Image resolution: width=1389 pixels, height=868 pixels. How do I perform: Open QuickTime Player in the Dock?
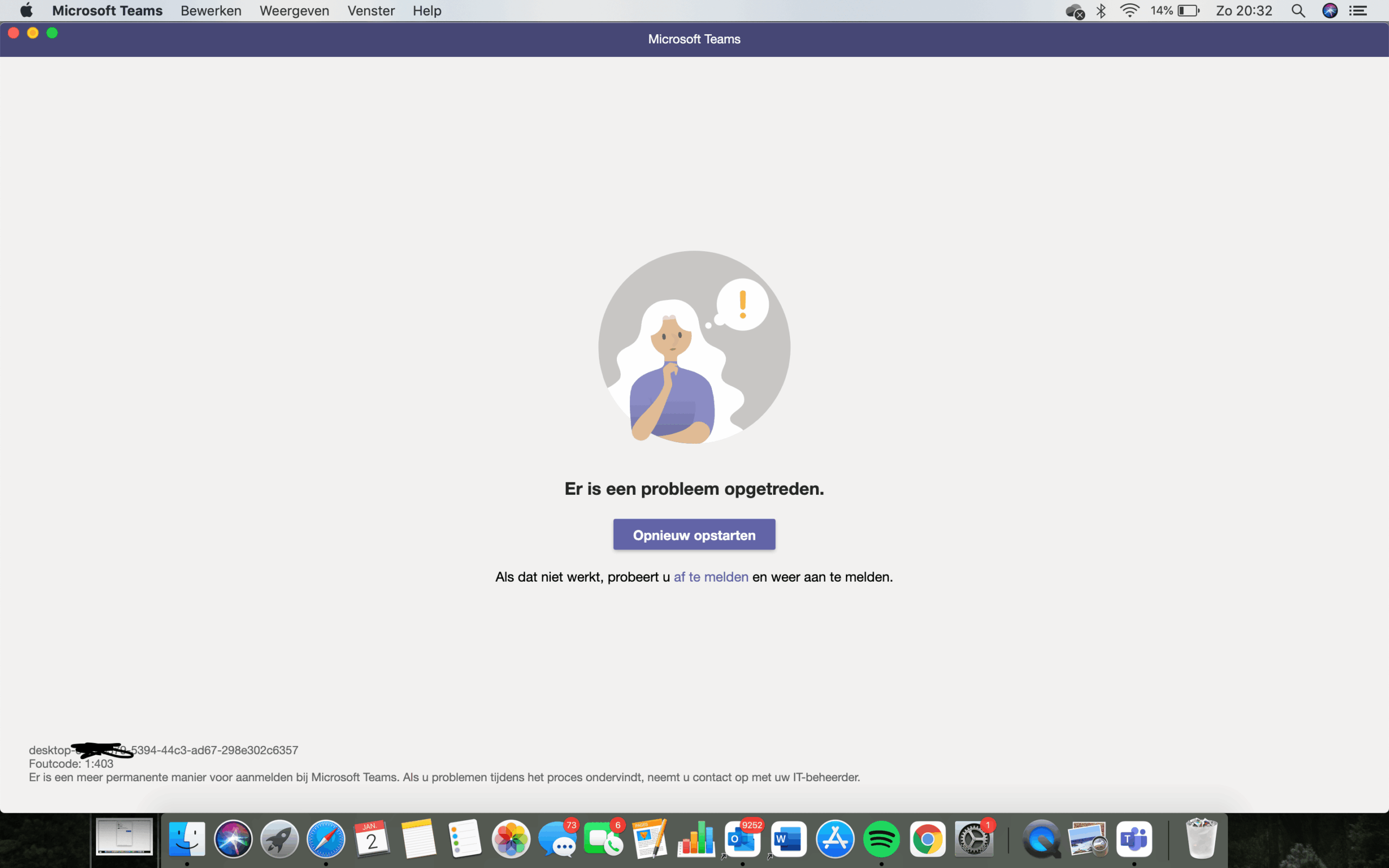pos(1041,839)
